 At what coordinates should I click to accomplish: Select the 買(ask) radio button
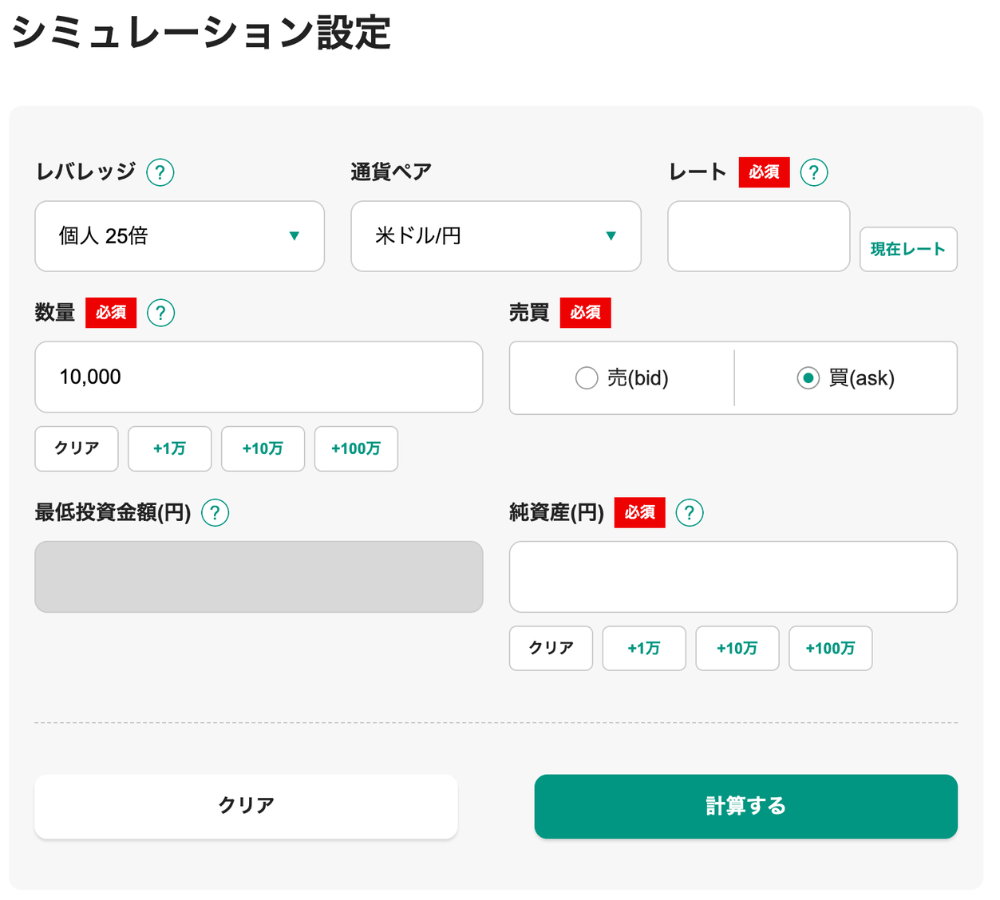(808, 378)
